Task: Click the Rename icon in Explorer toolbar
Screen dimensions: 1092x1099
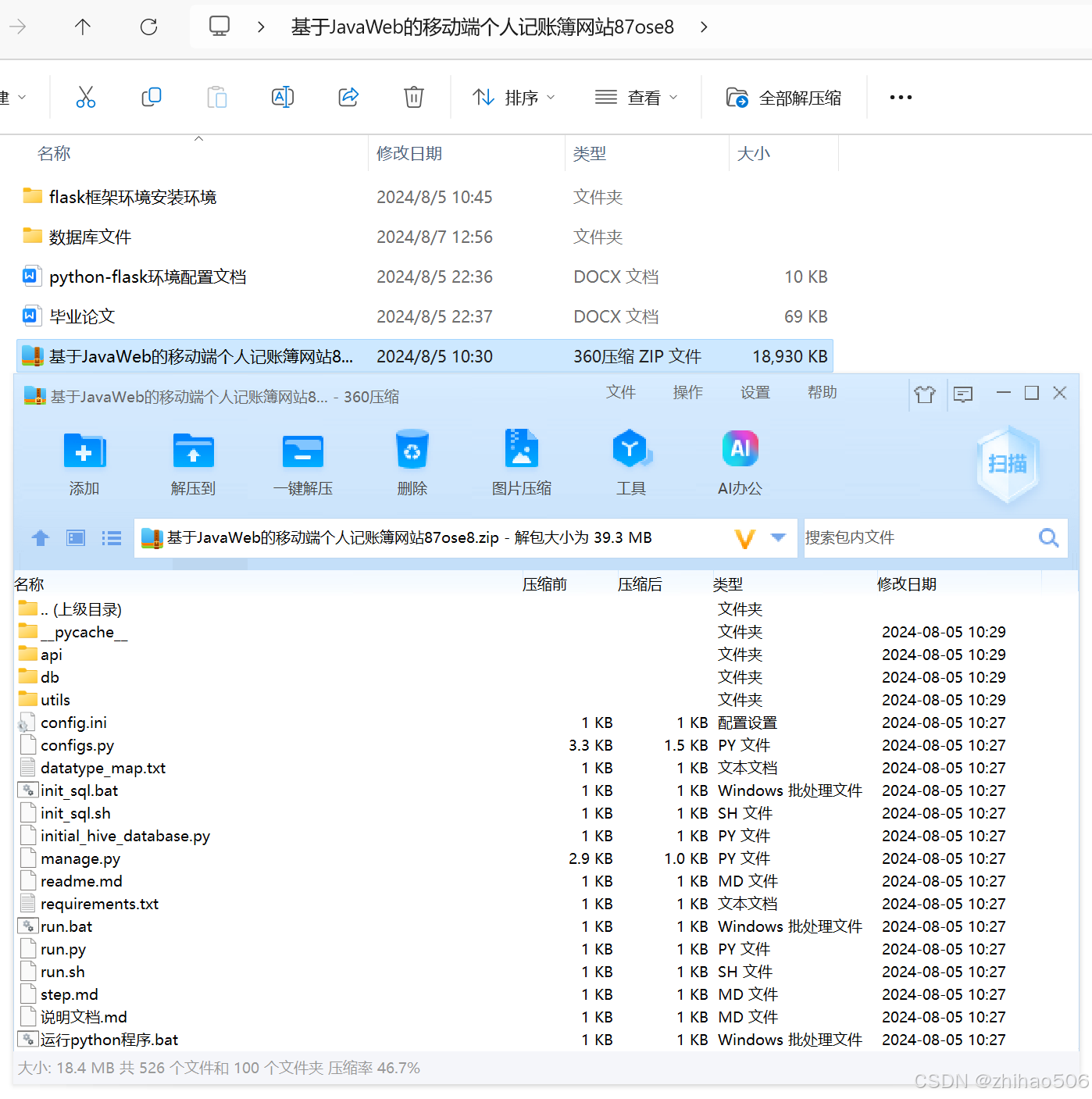Action: click(283, 97)
